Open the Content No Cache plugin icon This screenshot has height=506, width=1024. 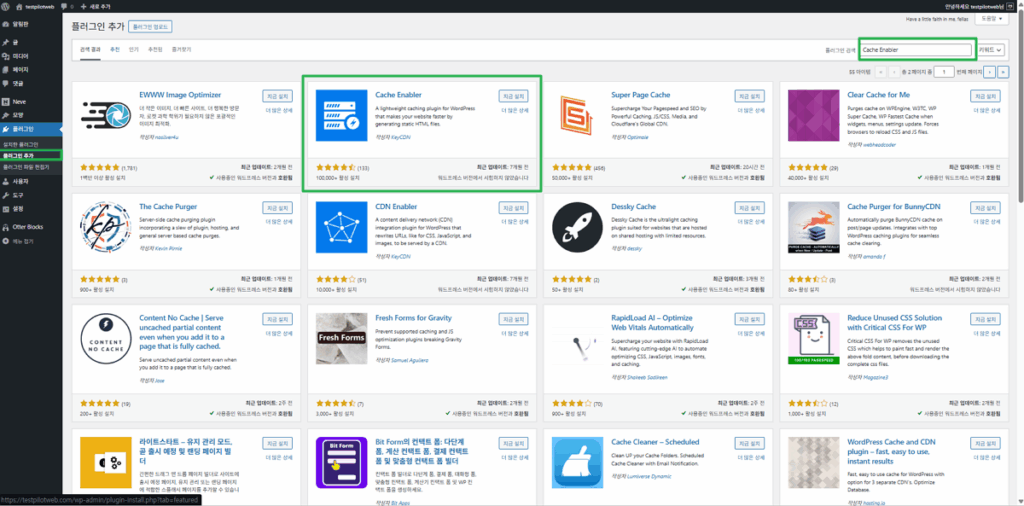[104, 340]
